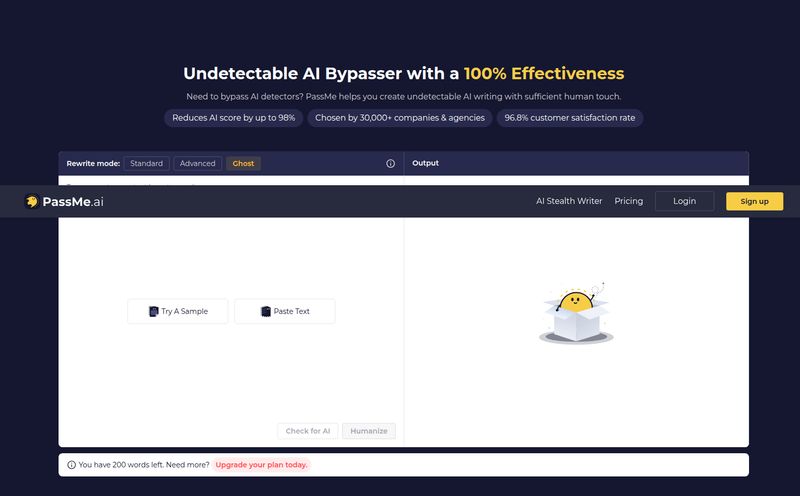Viewport: 800px width, 496px height.
Task: Open the rewrite mode info icon
Action: [x=390, y=163]
